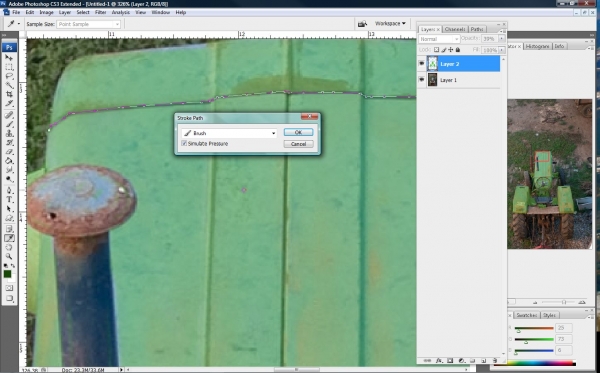Select the Crop tool
Image resolution: width=600 pixels, height=373 pixels.
click(x=9, y=94)
